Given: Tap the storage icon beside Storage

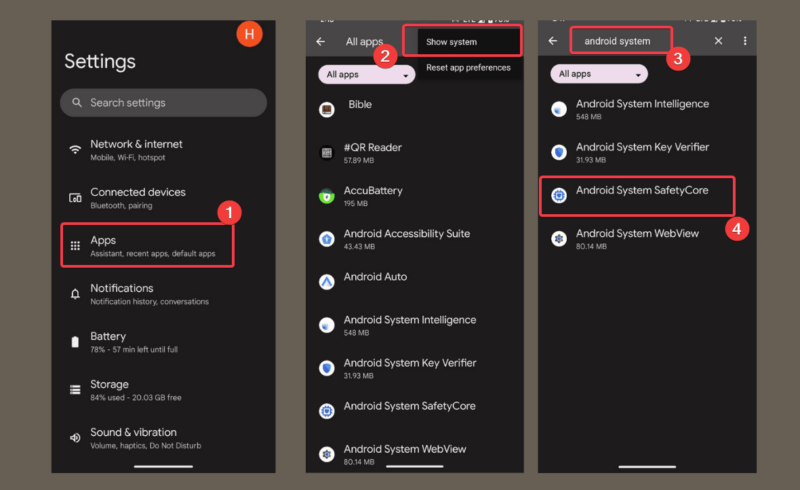Looking at the screenshot, I should (75, 390).
